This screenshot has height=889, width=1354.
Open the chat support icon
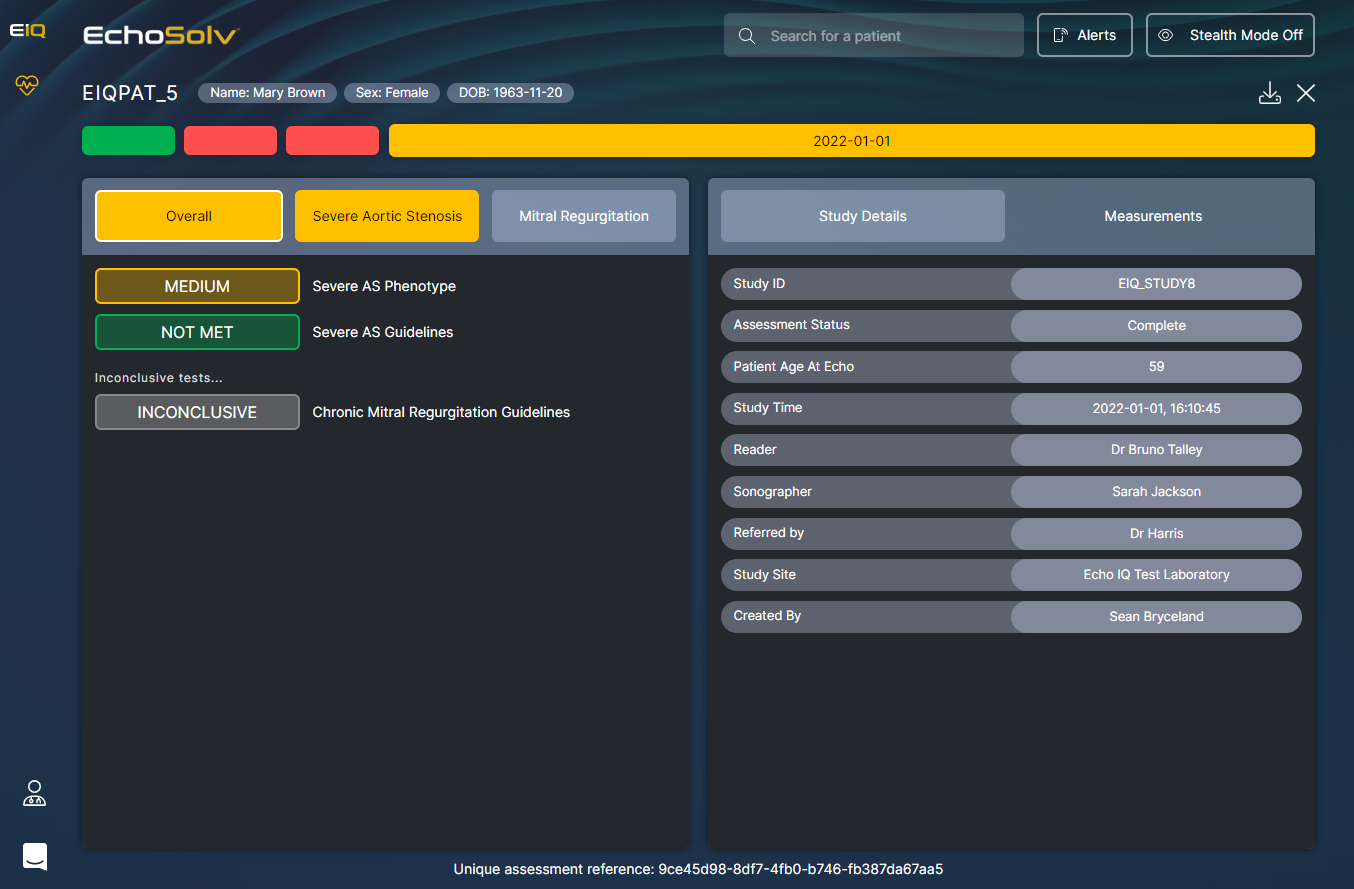35,856
